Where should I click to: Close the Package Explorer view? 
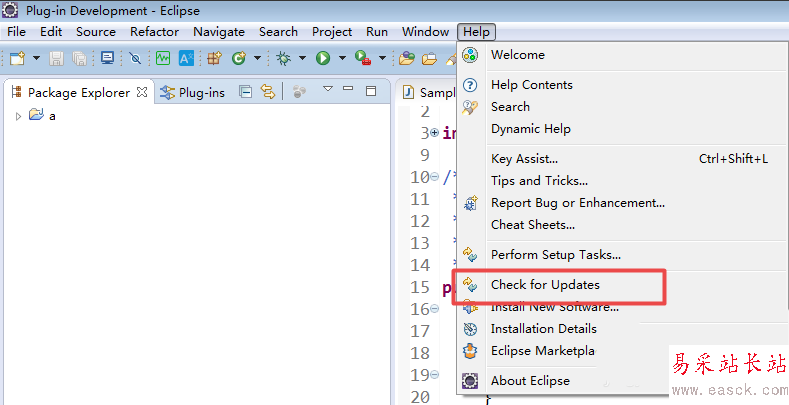pyautogui.click(x=142, y=92)
